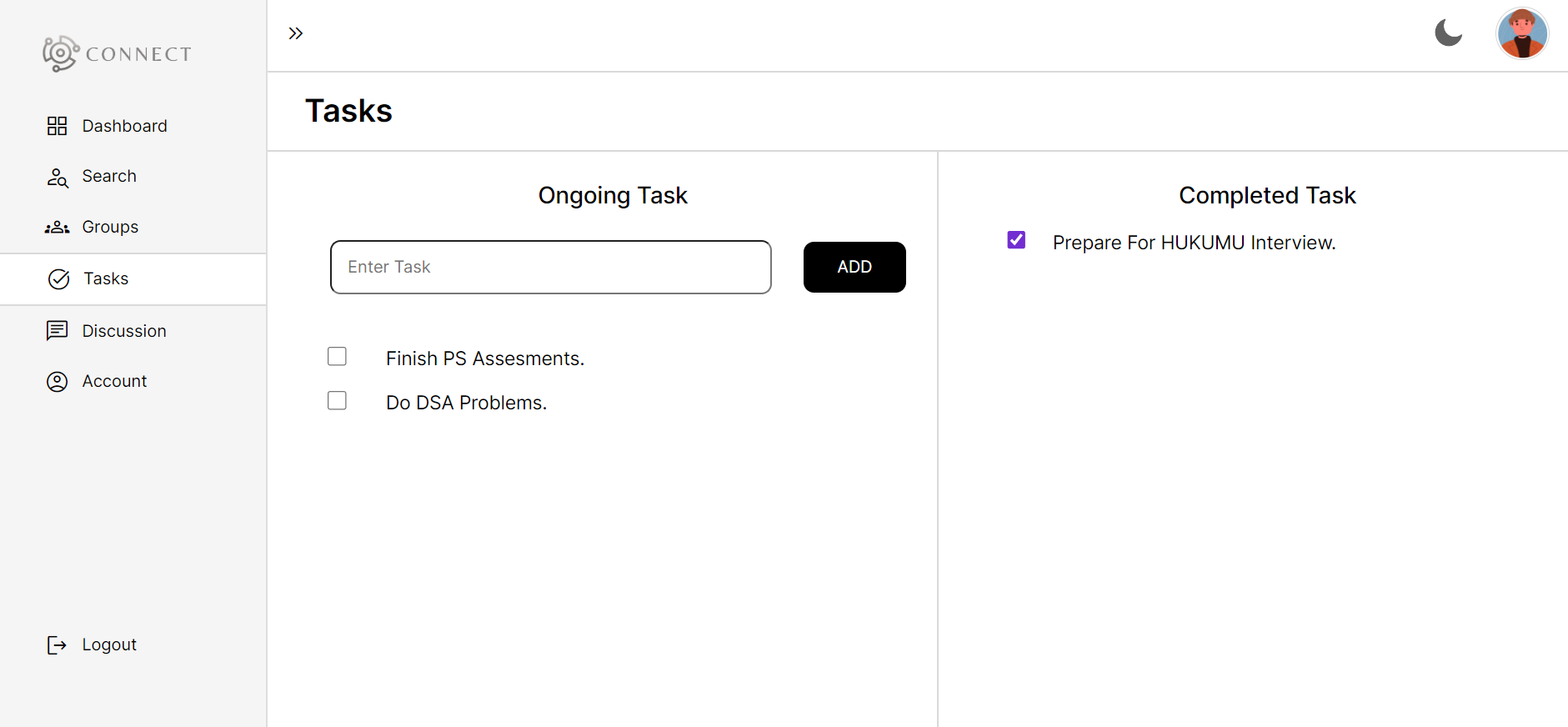The height and width of the screenshot is (727, 1568).
Task: Enable dark mode with the moon icon
Action: [x=1448, y=33]
